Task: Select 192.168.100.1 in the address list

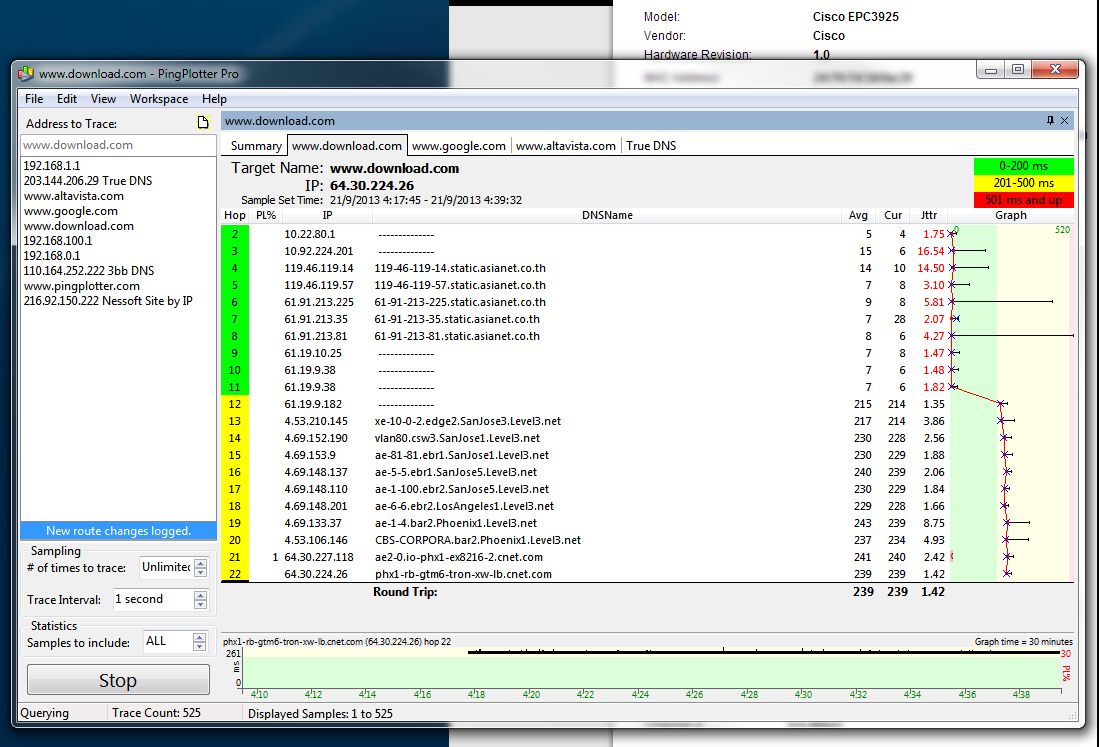Action: tap(57, 240)
